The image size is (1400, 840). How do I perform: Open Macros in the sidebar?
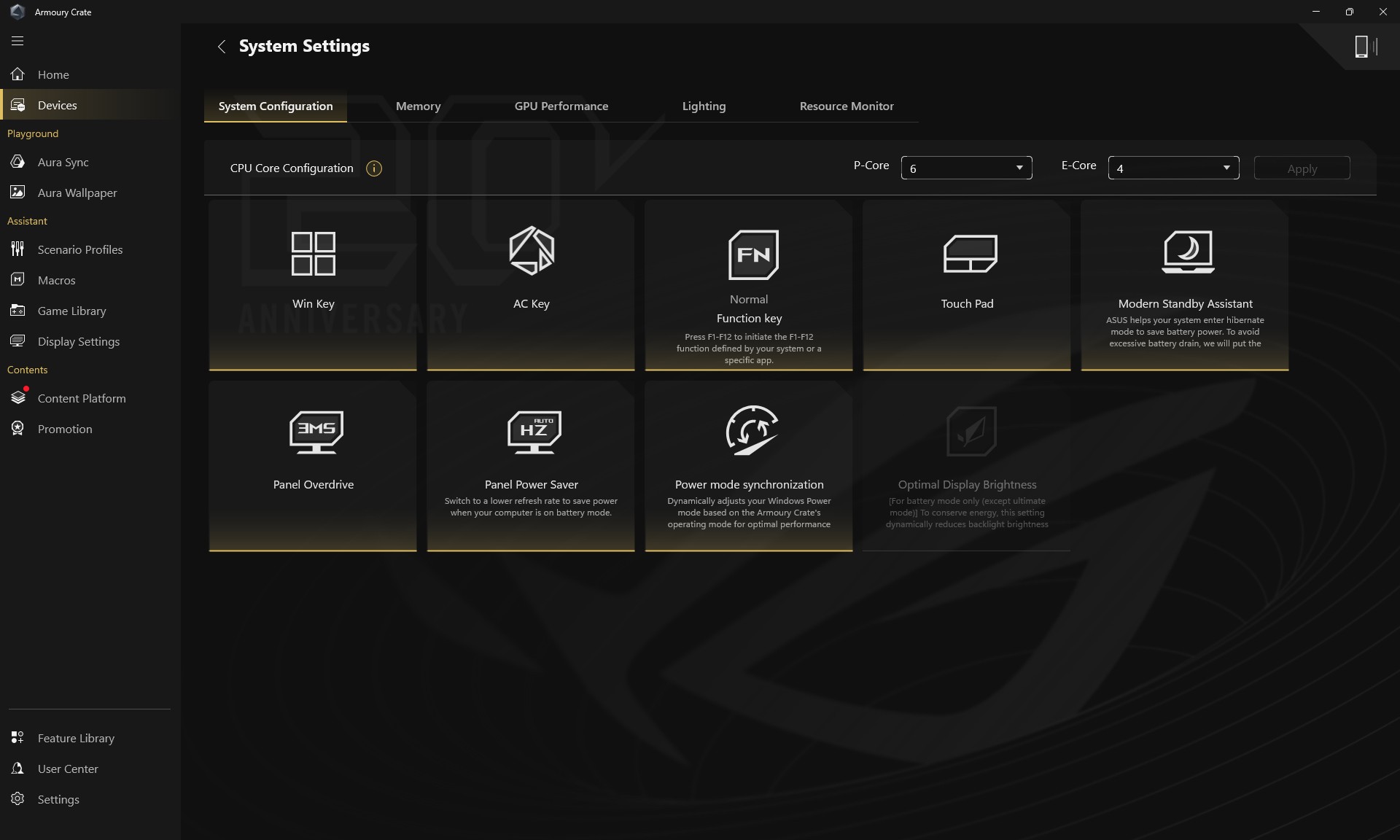point(90,280)
